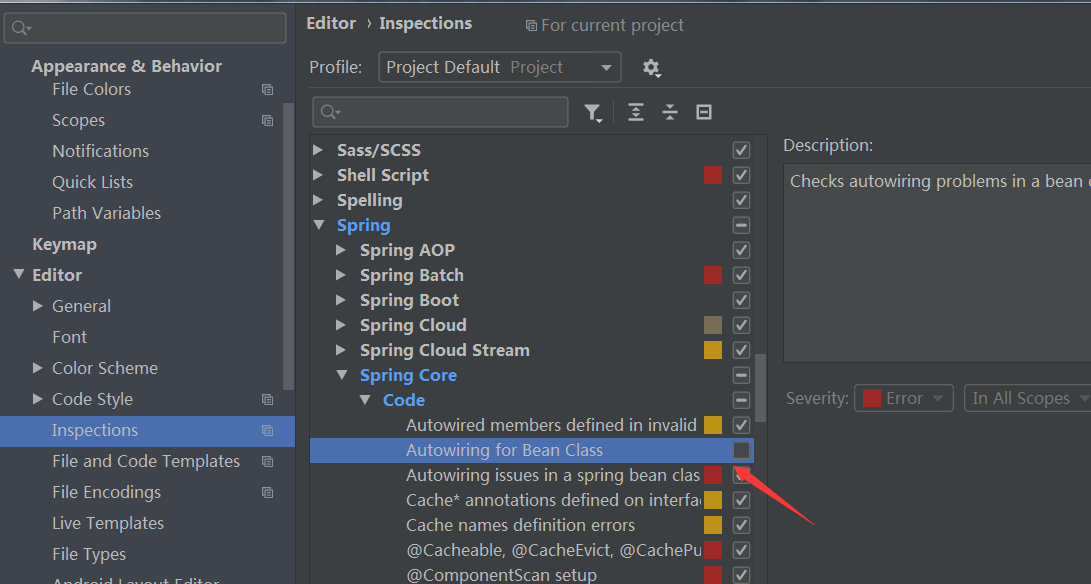Uncheck the Shell Script inspections checkbox

click(x=742, y=175)
